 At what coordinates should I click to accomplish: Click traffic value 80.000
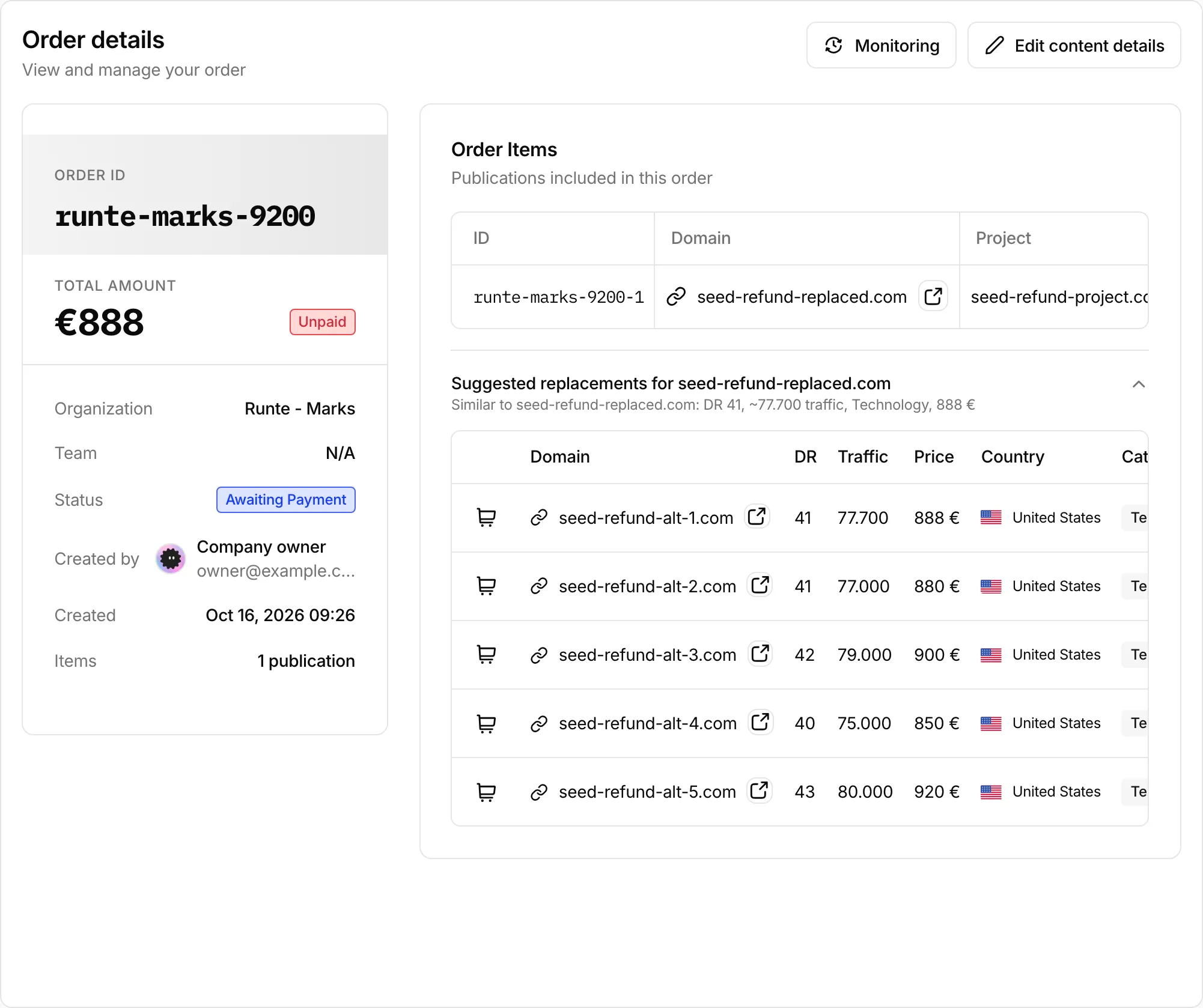[x=865, y=792]
